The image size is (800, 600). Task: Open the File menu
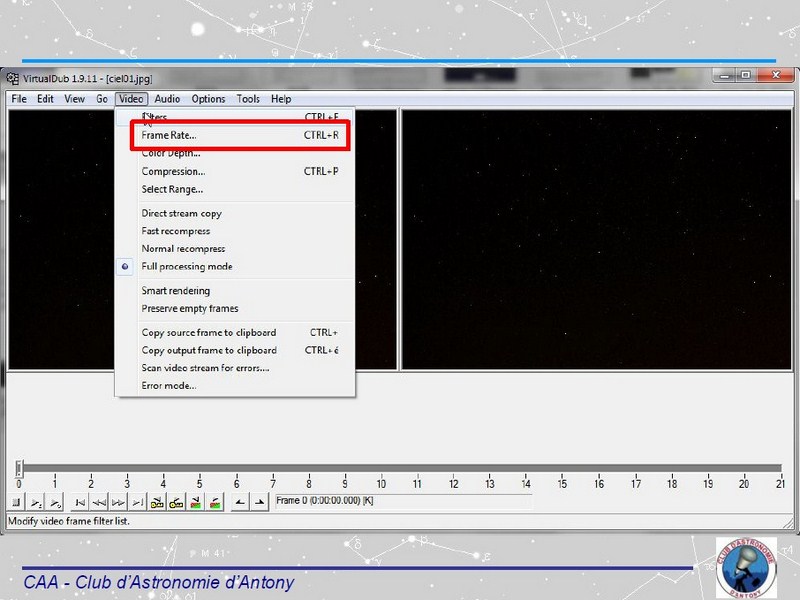tap(18, 99)
